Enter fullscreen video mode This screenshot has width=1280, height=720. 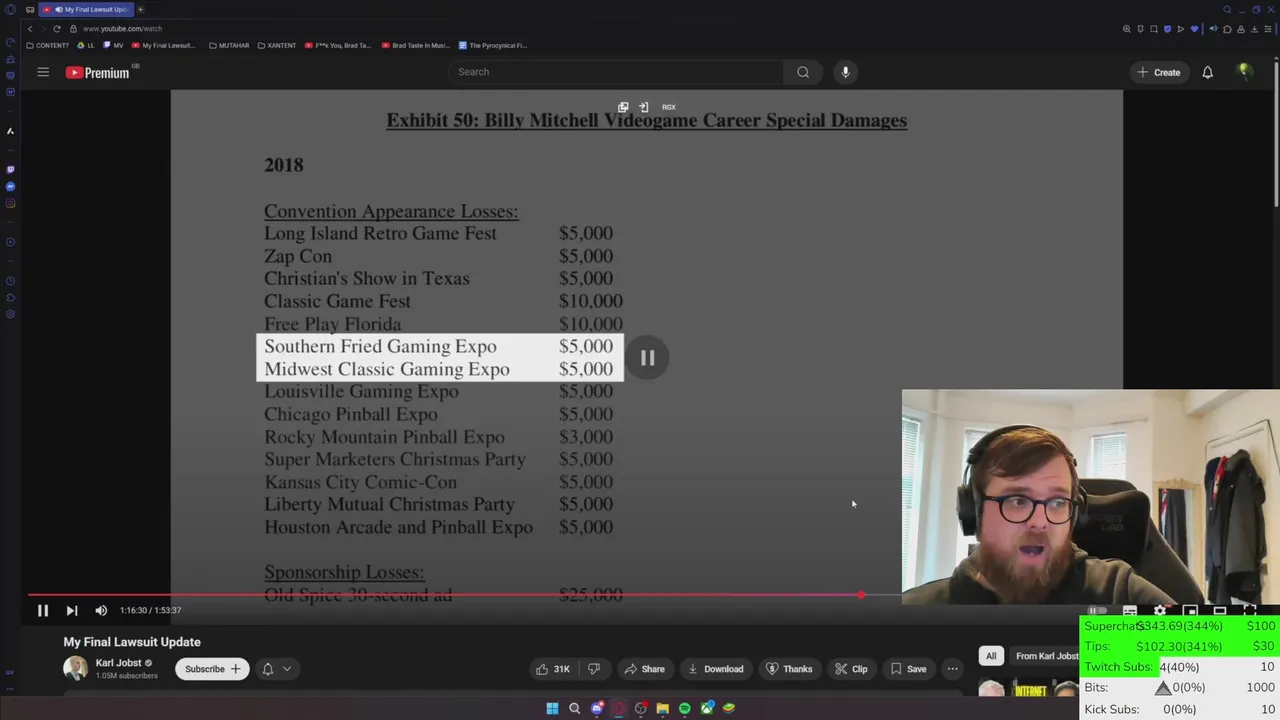click(1250, 610)
